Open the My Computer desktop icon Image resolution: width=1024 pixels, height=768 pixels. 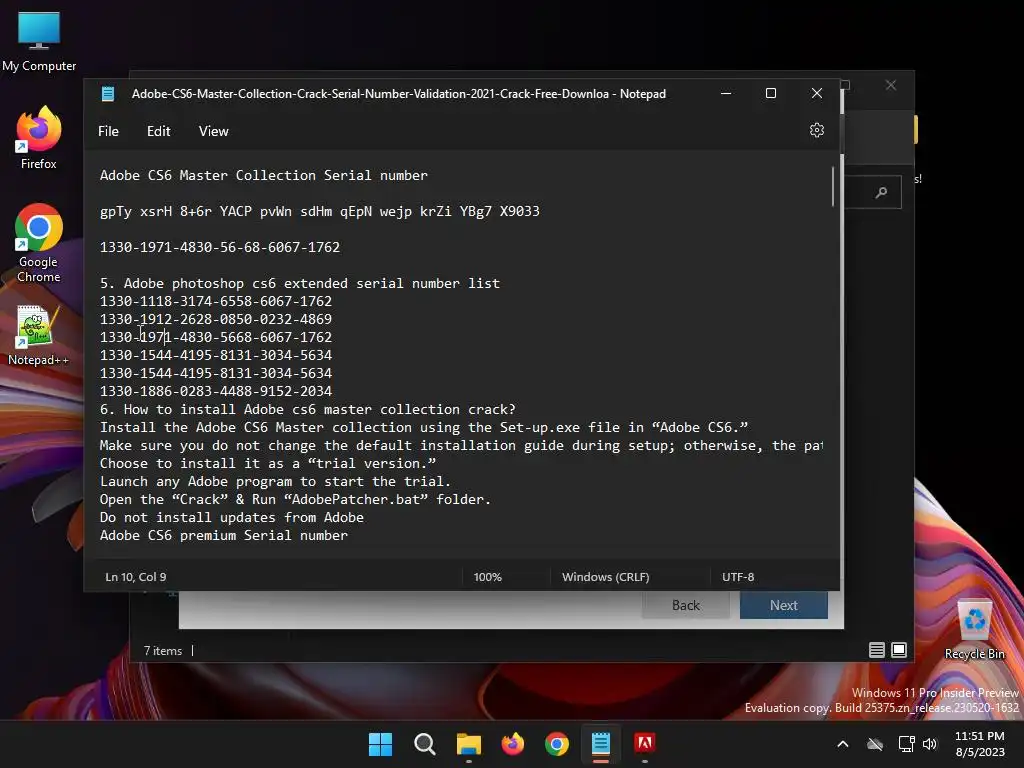coord(39,40)
